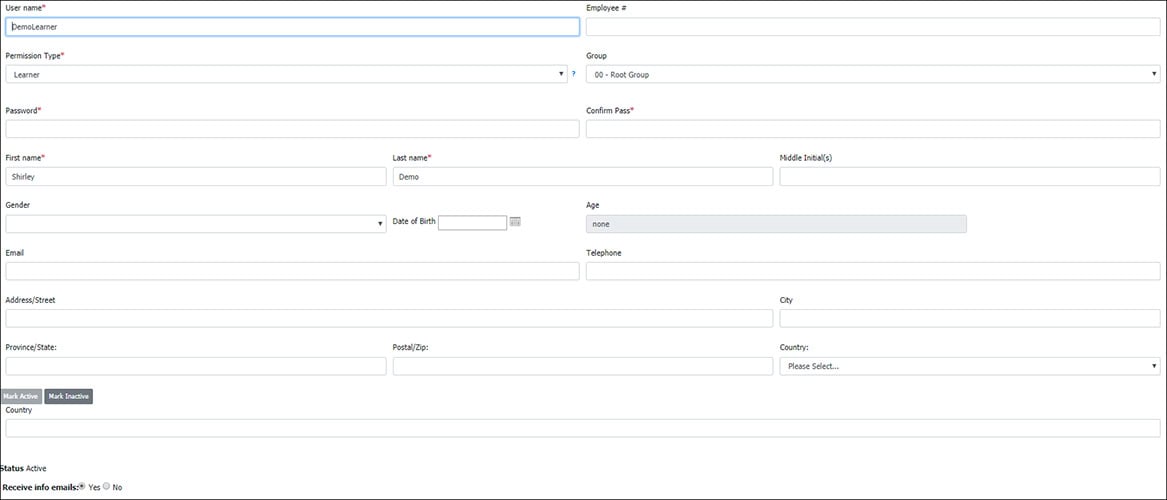Open the Country Please Select dropdown

[x=969, y=366]
